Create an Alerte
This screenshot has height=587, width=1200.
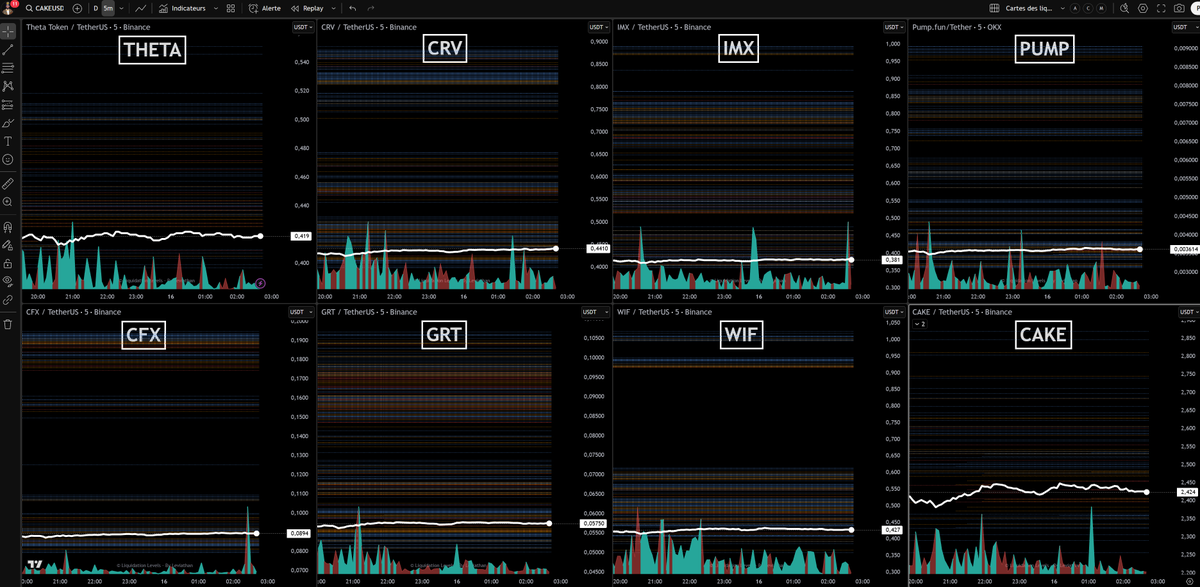coord(265,8)
